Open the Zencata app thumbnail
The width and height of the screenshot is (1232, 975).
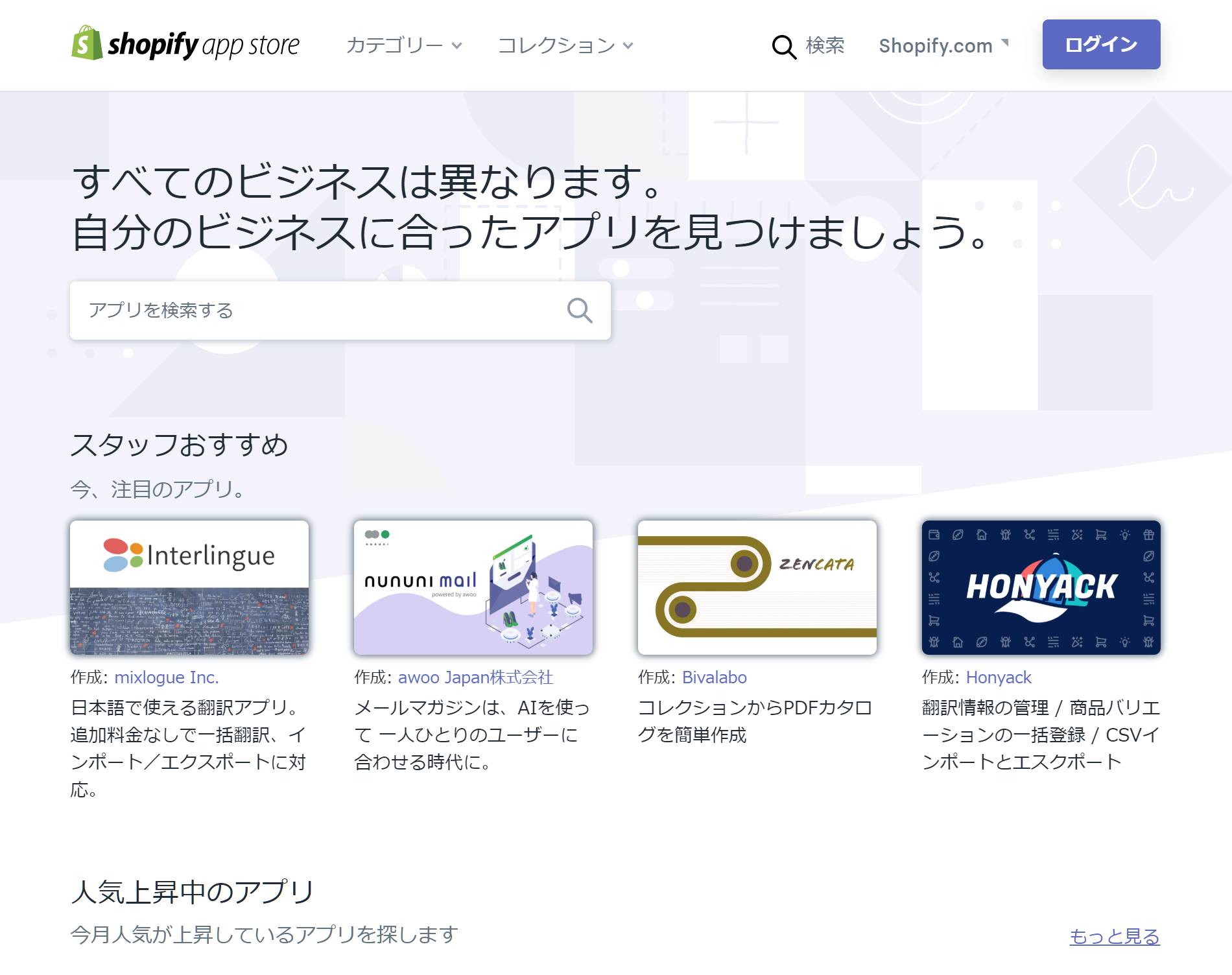pos(757,587)
